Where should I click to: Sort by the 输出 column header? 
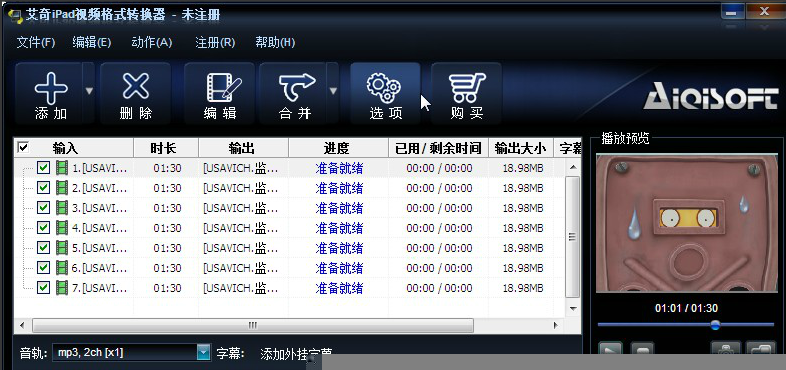coord(243,148)
